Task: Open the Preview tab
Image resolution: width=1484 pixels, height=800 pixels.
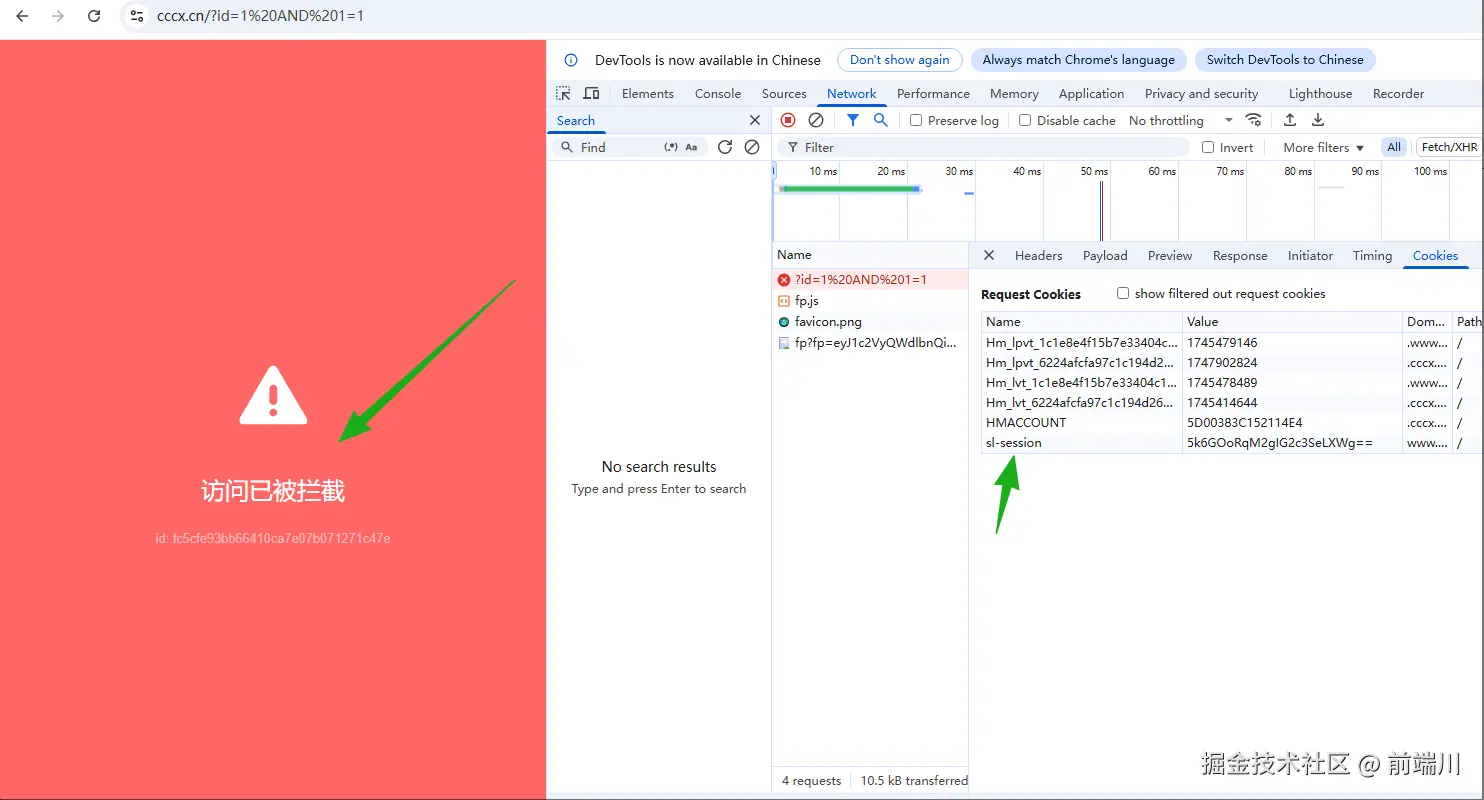Action: (x=1170, y=255)
